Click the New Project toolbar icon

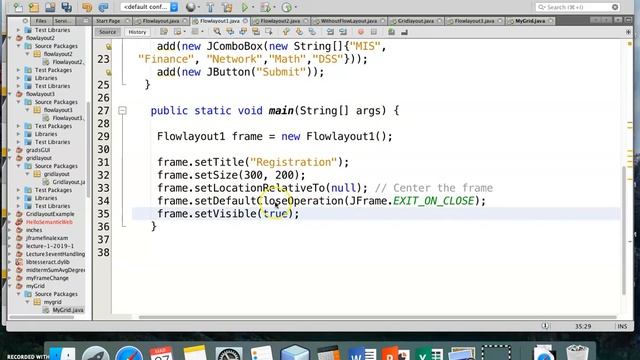[34, 7]
